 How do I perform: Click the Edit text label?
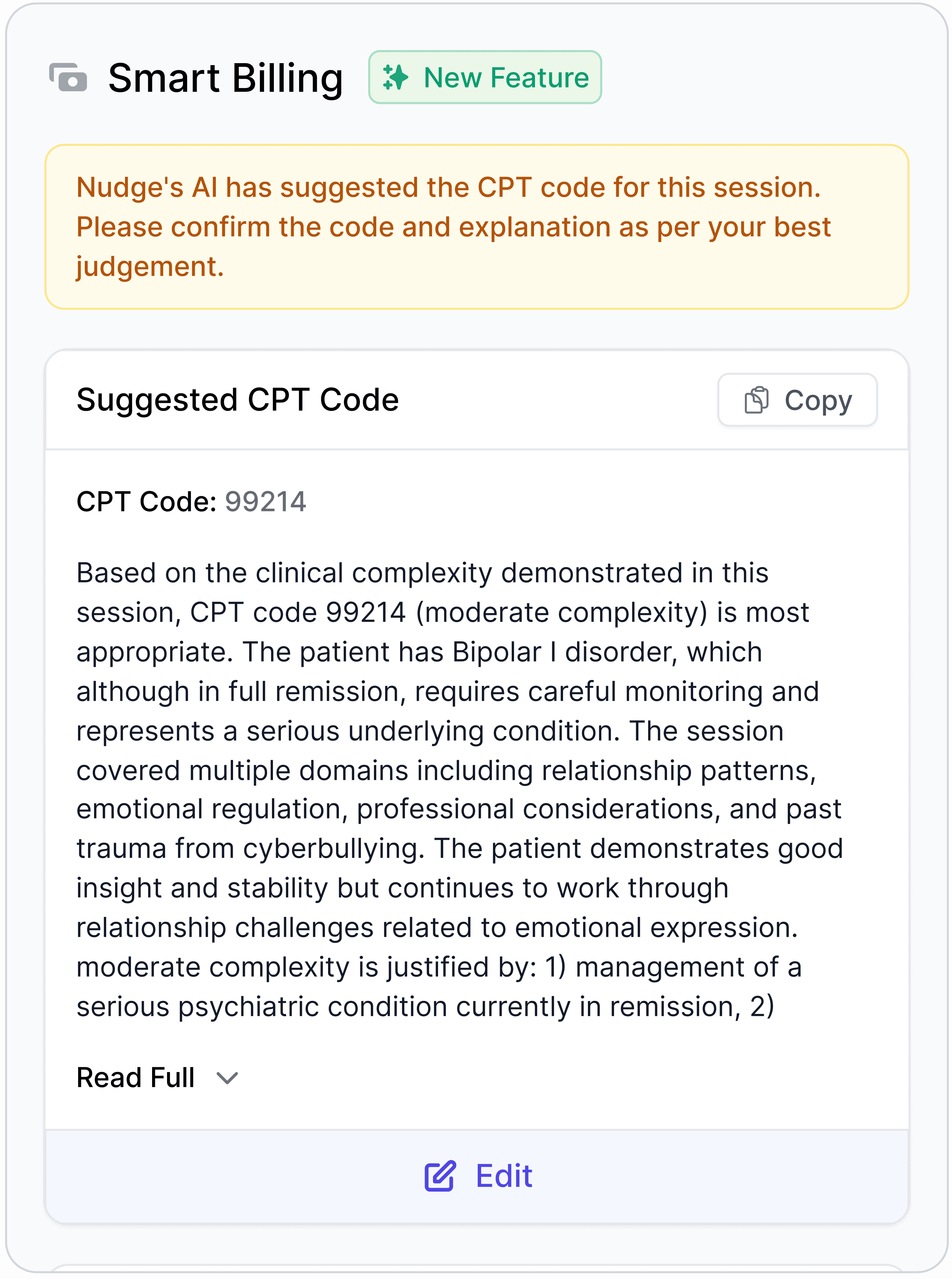click(504, 1176)
